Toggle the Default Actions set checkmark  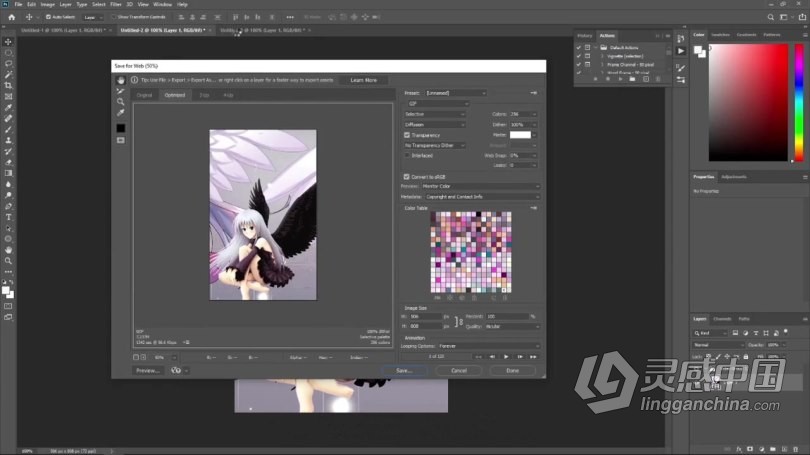579,48
